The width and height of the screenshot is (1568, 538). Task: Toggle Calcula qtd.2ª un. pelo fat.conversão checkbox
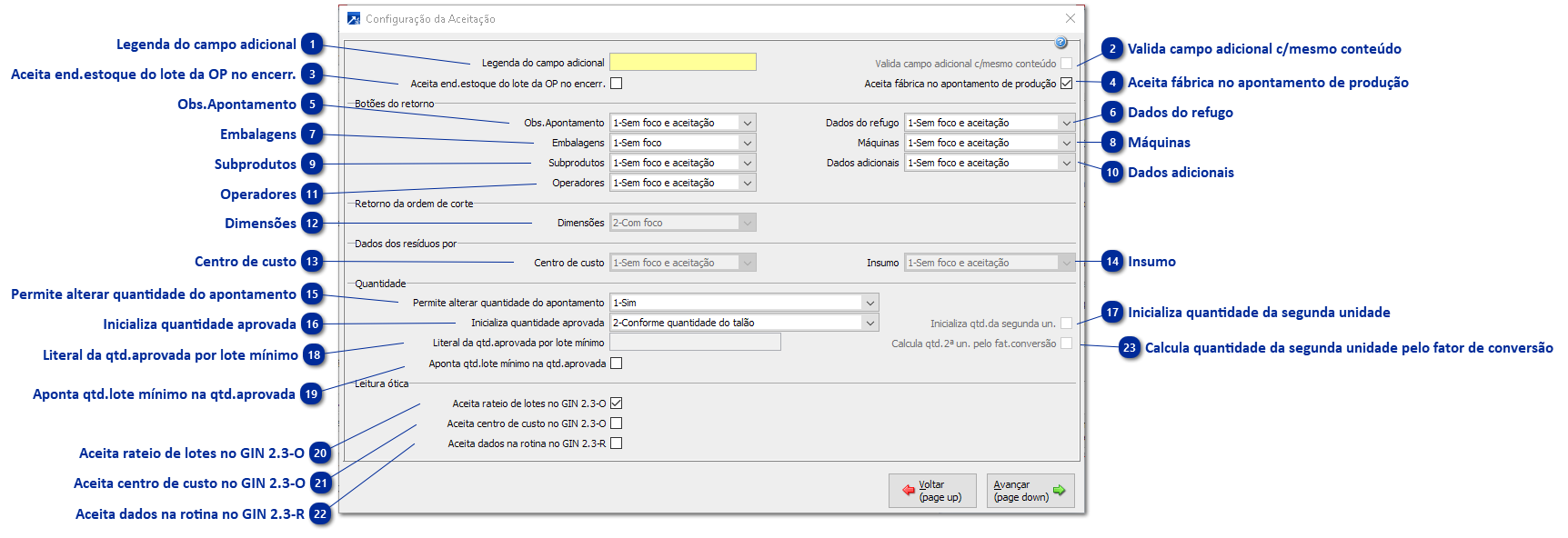1066,344
